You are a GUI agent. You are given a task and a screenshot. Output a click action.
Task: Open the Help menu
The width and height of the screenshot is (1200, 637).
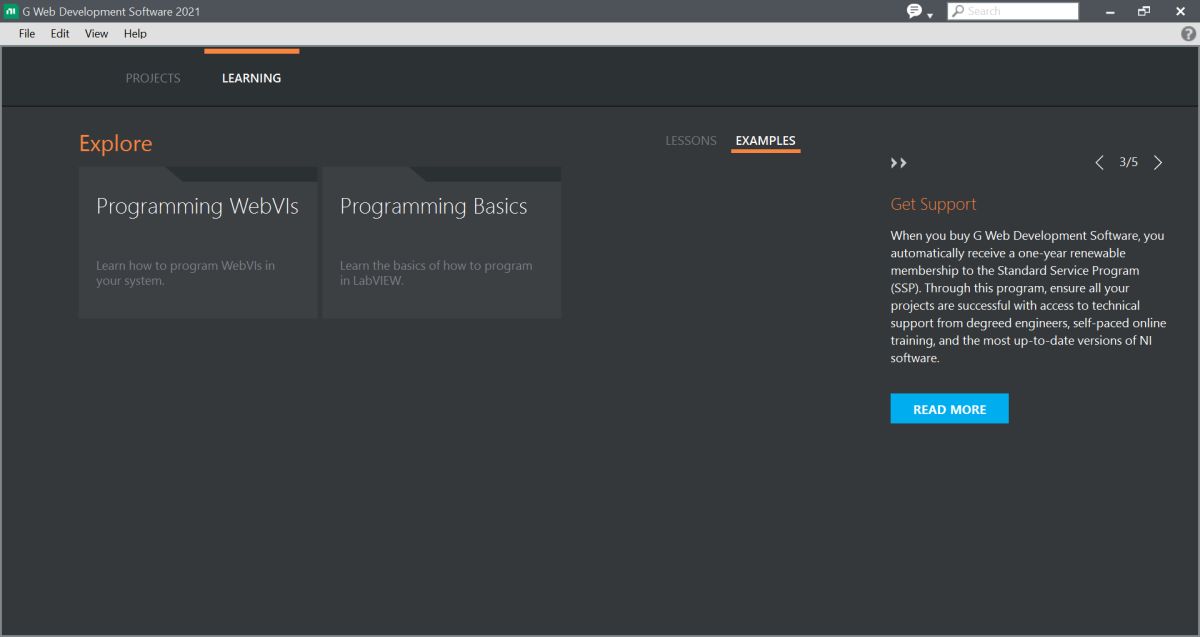coord(135,33)
